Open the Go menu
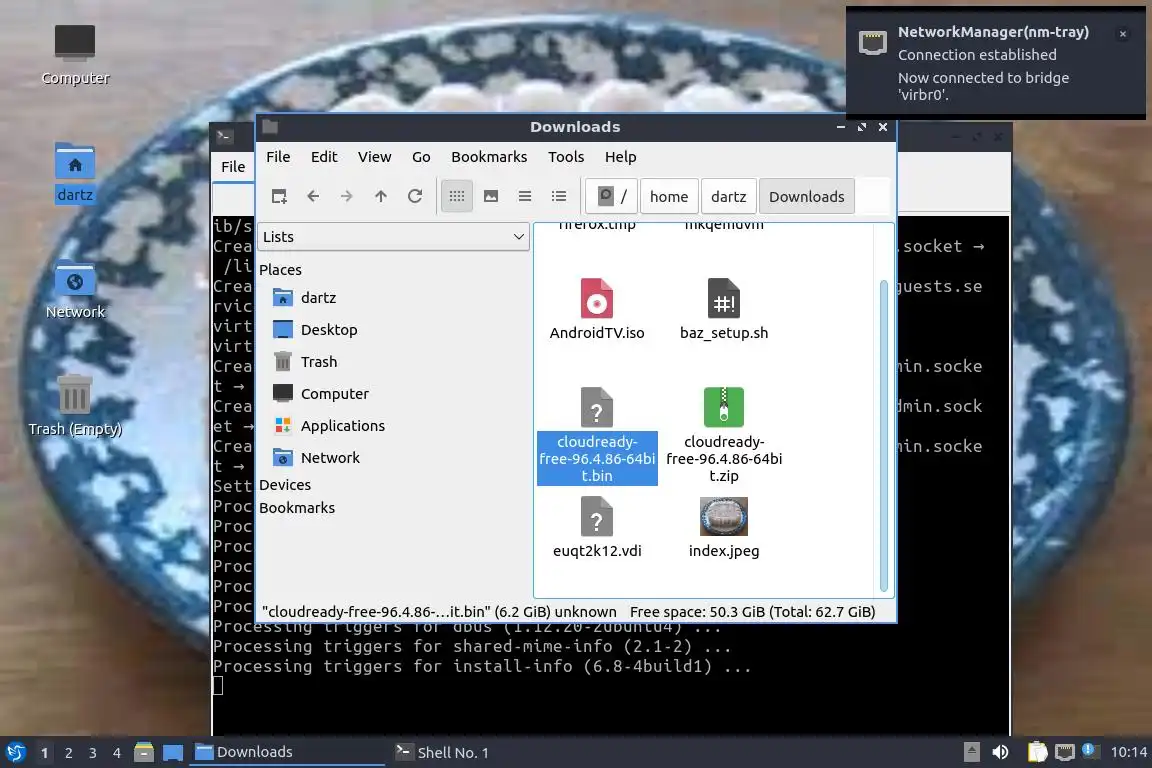Viewport: 1152px width, 768px height. coord(421,157)
